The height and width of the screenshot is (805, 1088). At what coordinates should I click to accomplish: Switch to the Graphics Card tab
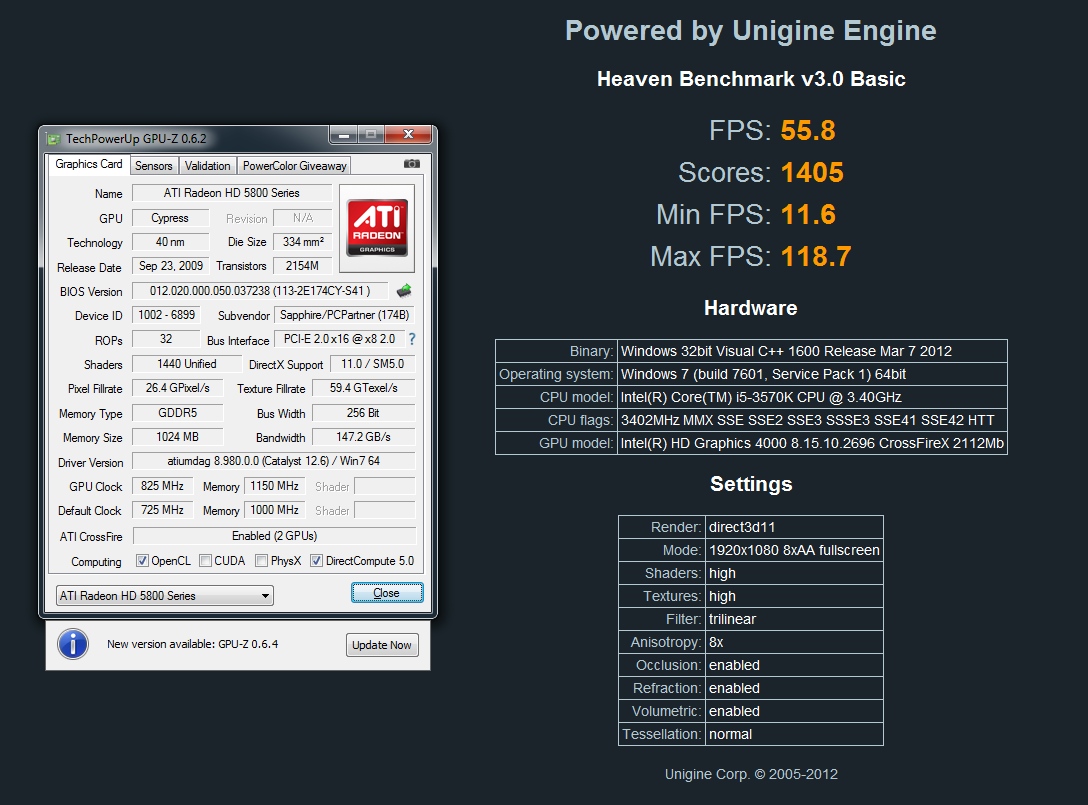point(89,164)
